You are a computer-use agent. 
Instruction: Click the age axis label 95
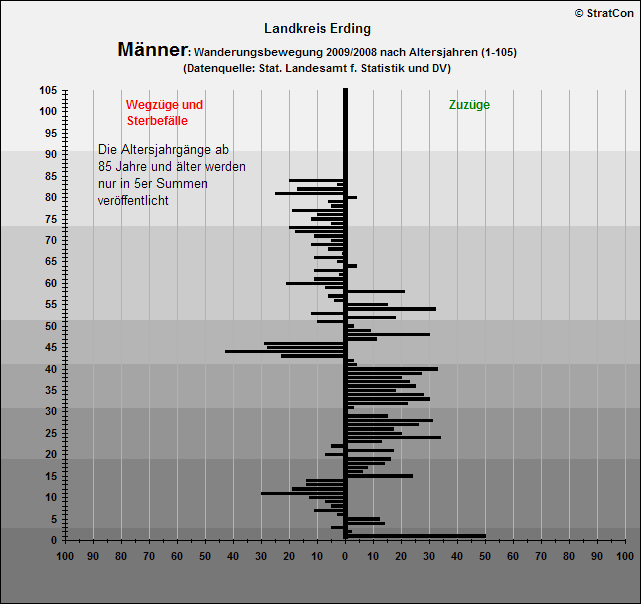coord(51,133)
